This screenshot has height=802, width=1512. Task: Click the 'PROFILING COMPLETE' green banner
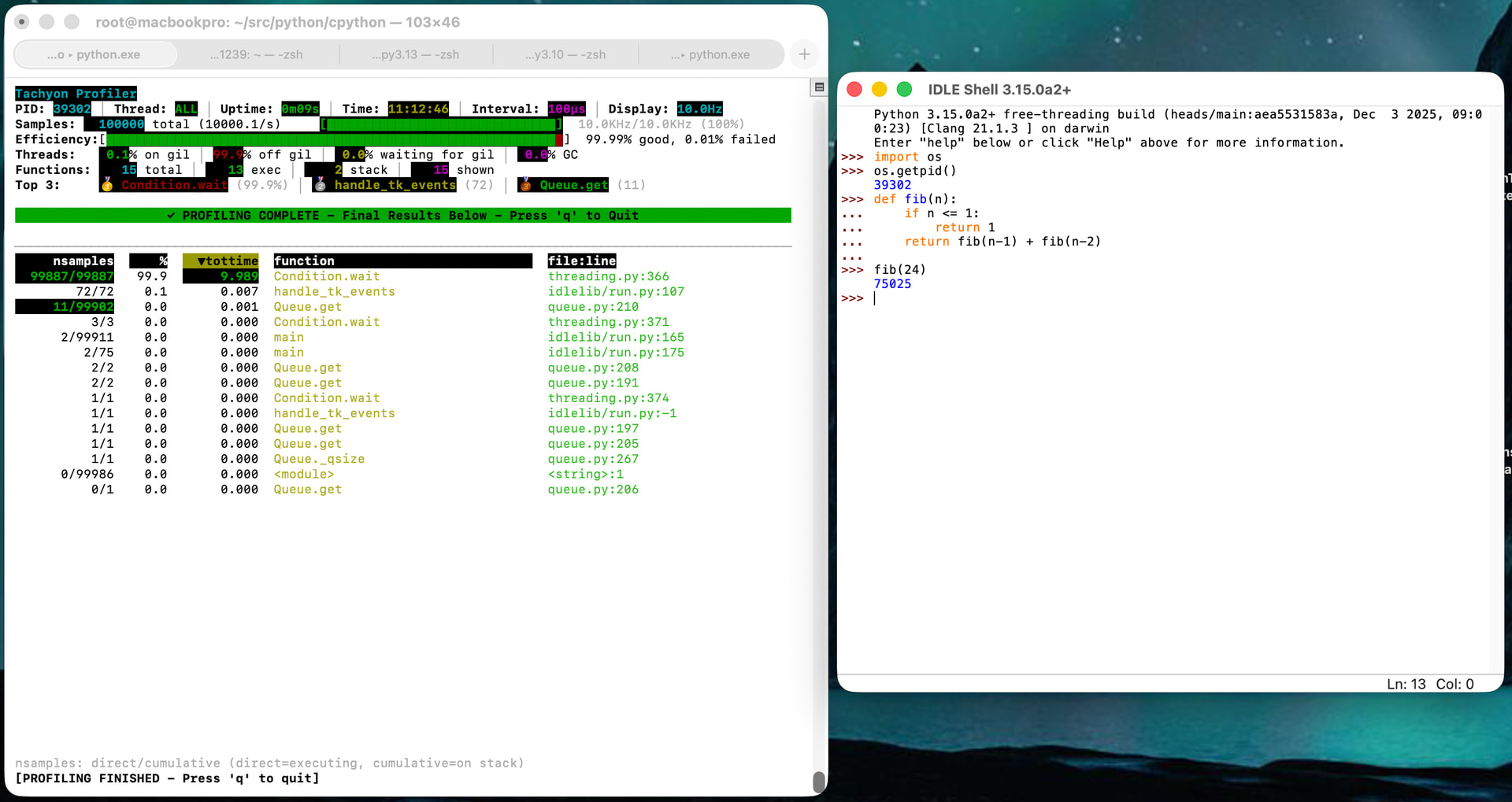click(x=403, y=216)
